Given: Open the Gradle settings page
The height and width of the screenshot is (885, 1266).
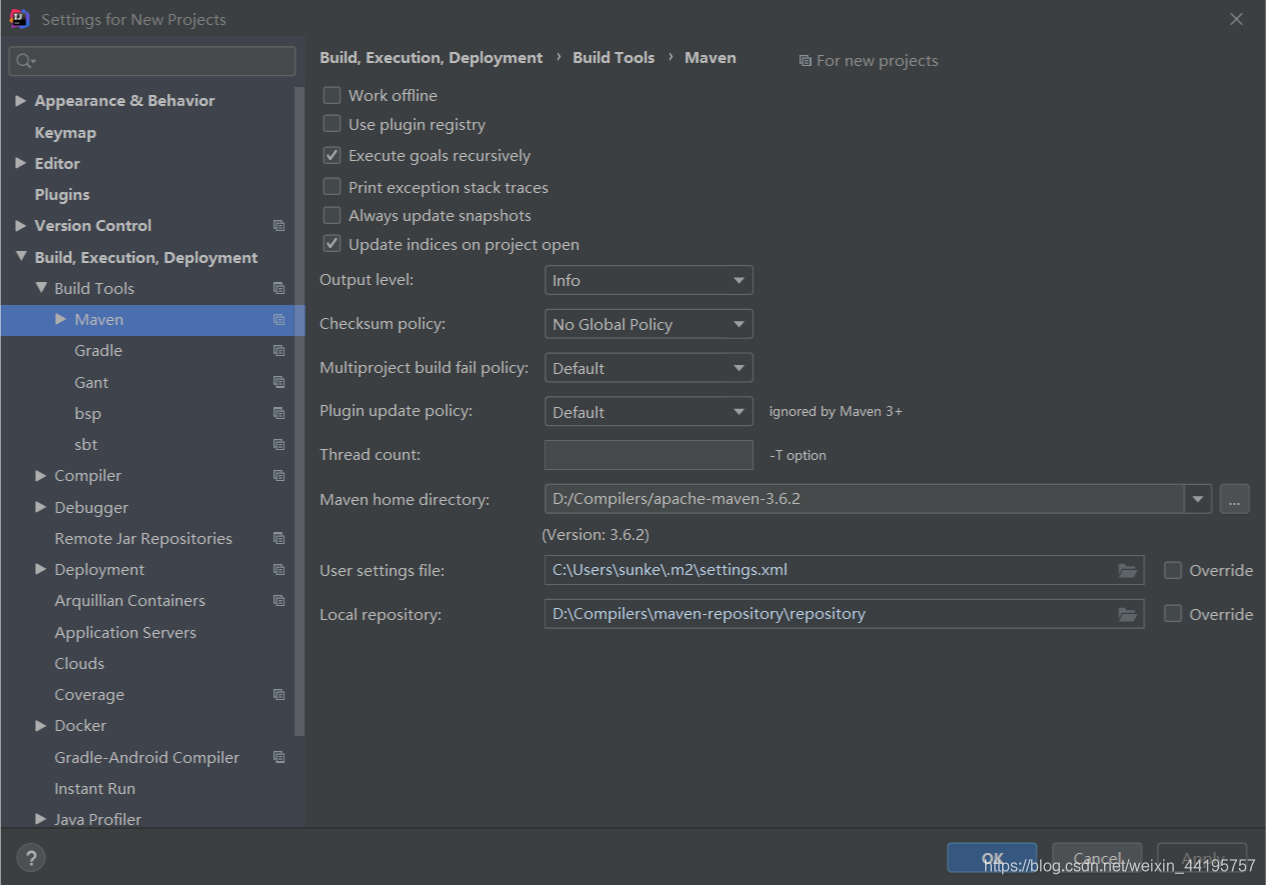Looking at the screenshot, I should (x=98, y=351).
